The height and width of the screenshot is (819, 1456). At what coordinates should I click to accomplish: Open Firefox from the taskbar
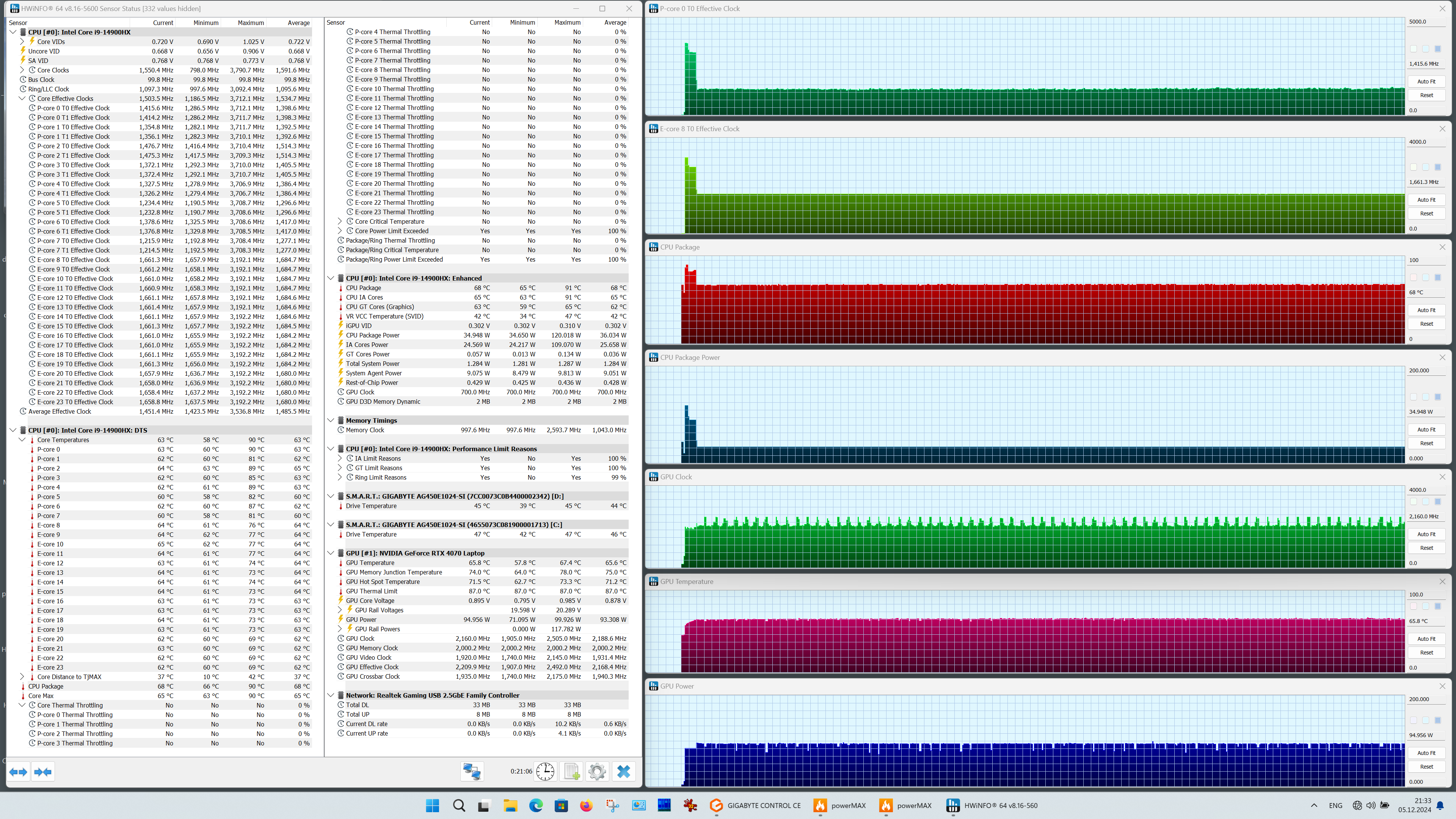tap(586, 805)
